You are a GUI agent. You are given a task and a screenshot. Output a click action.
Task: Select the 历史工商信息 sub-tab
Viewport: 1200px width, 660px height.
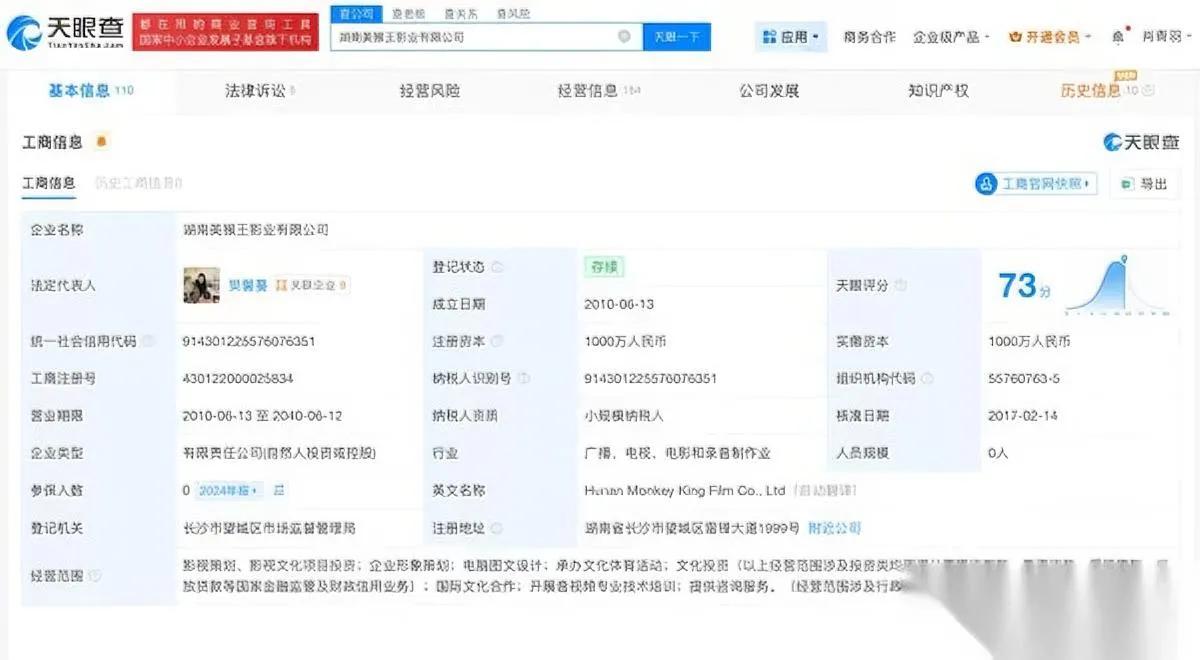(138, 183)
